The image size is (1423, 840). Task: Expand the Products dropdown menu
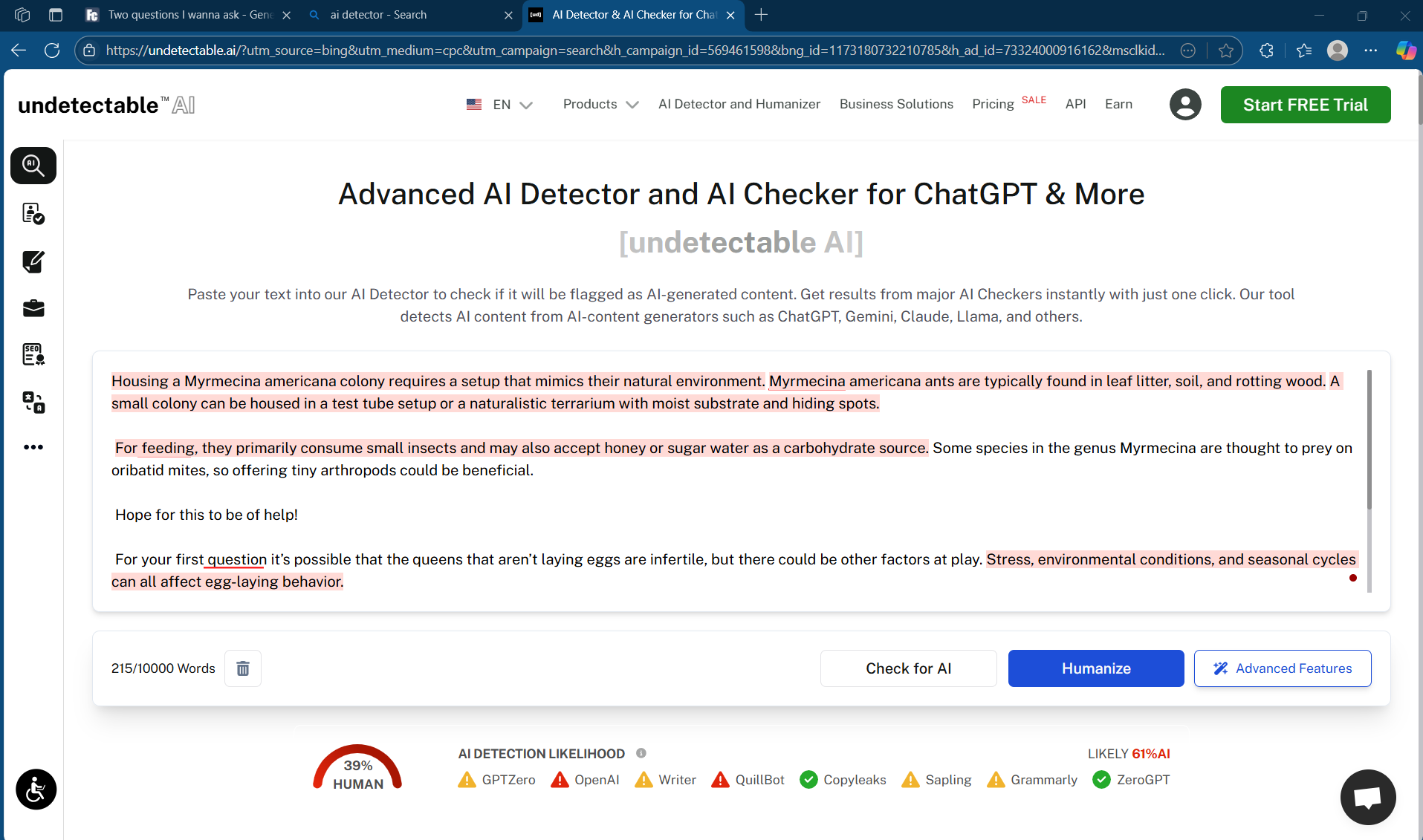600,105
